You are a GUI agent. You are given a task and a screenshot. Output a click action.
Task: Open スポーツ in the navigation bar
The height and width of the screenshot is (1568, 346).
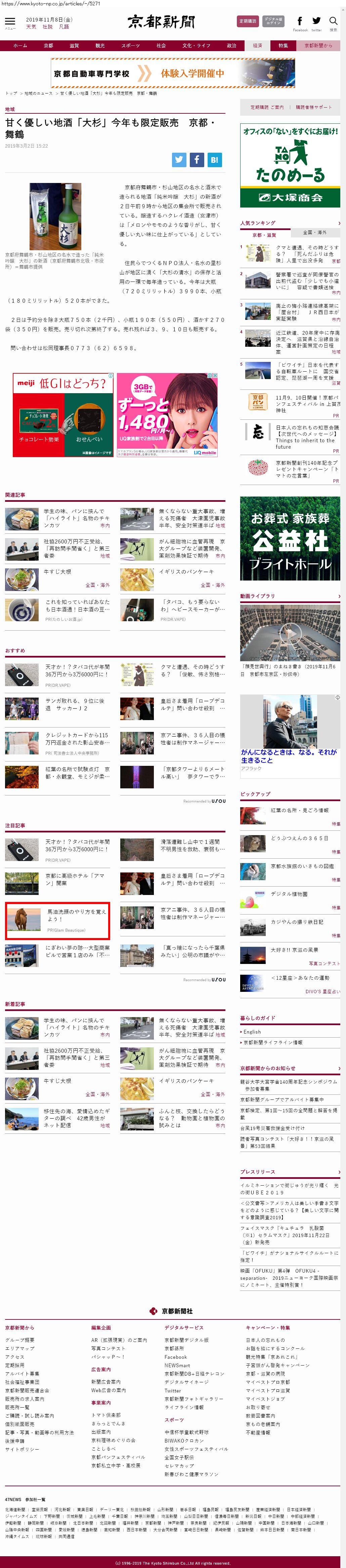130,46
